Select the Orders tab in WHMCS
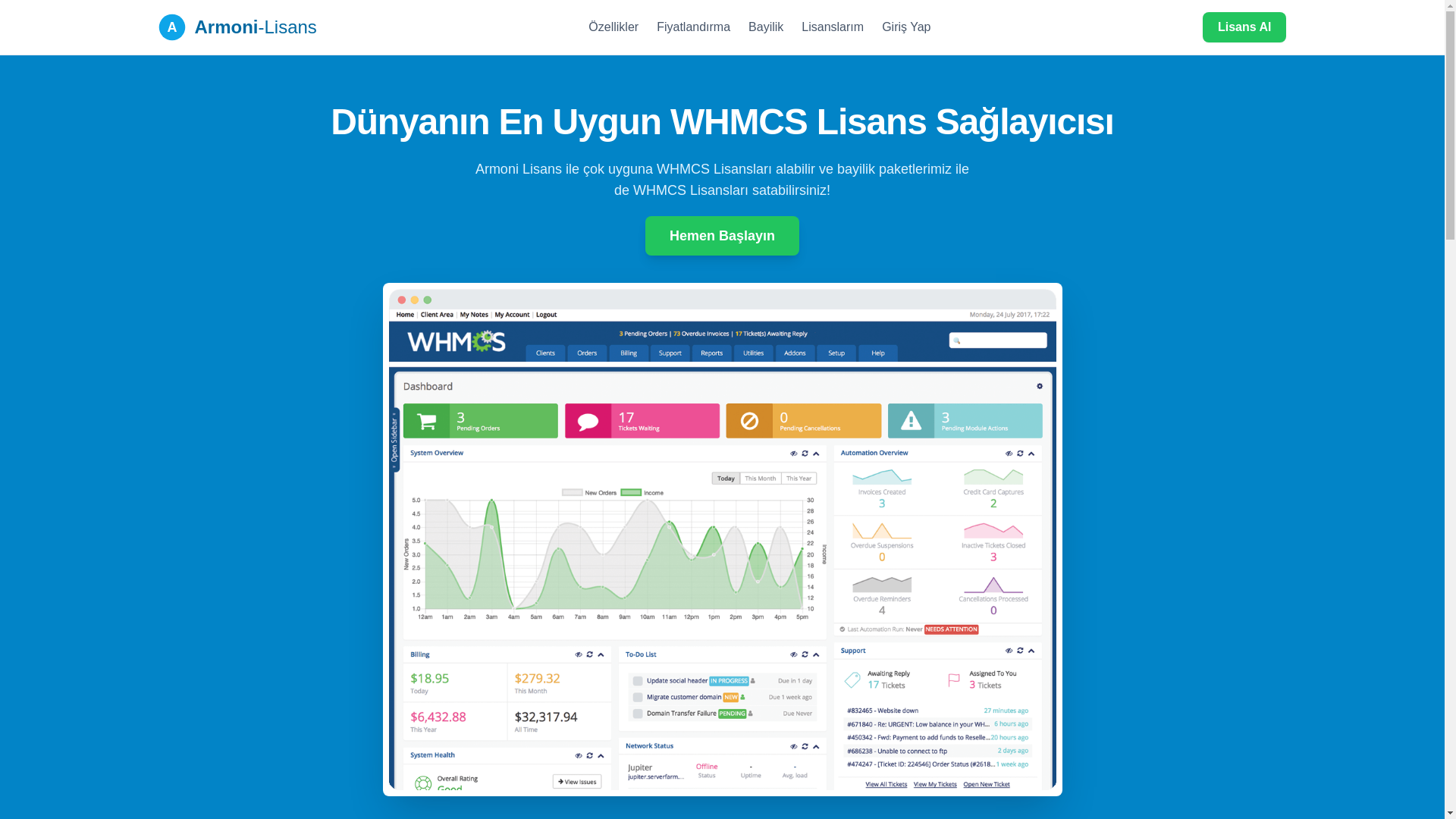This screenshot has height=819, width=1456. (x=587, y=353)
